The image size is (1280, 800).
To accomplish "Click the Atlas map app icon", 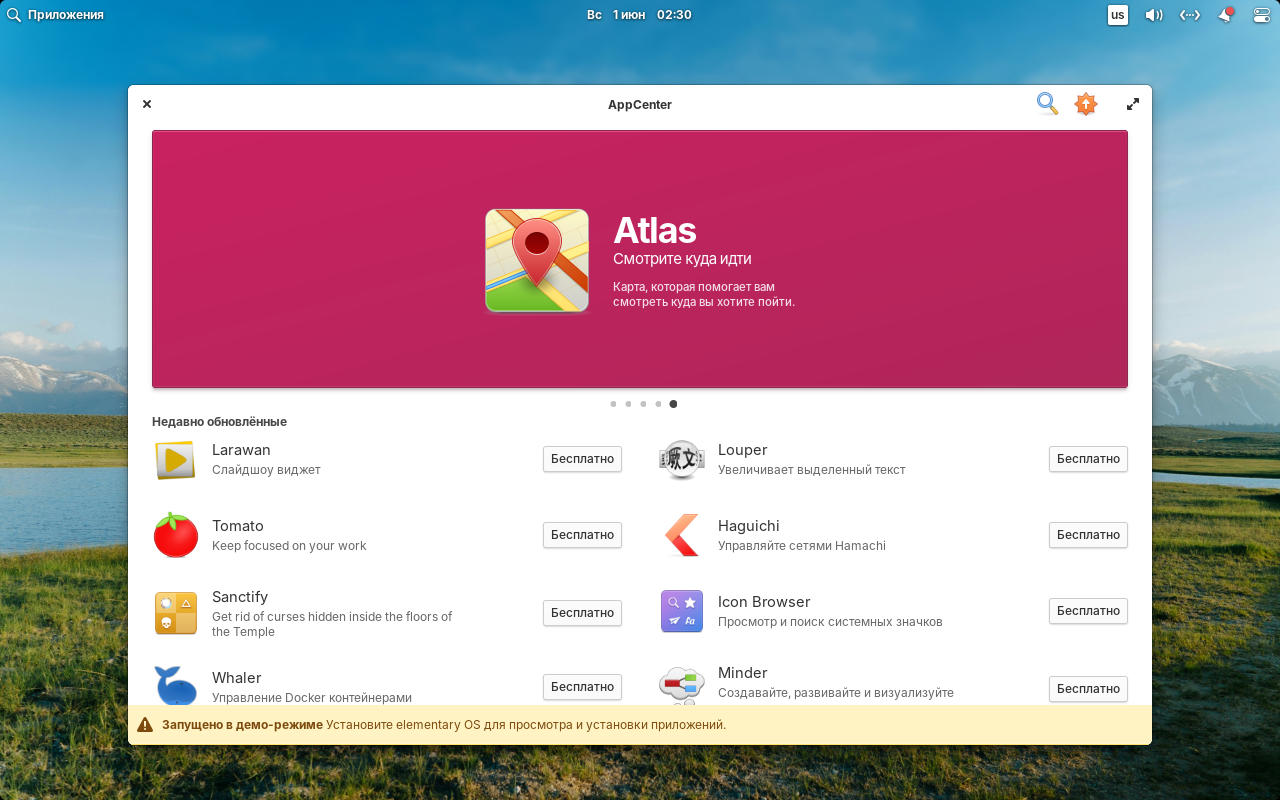I will coord(537,260).
